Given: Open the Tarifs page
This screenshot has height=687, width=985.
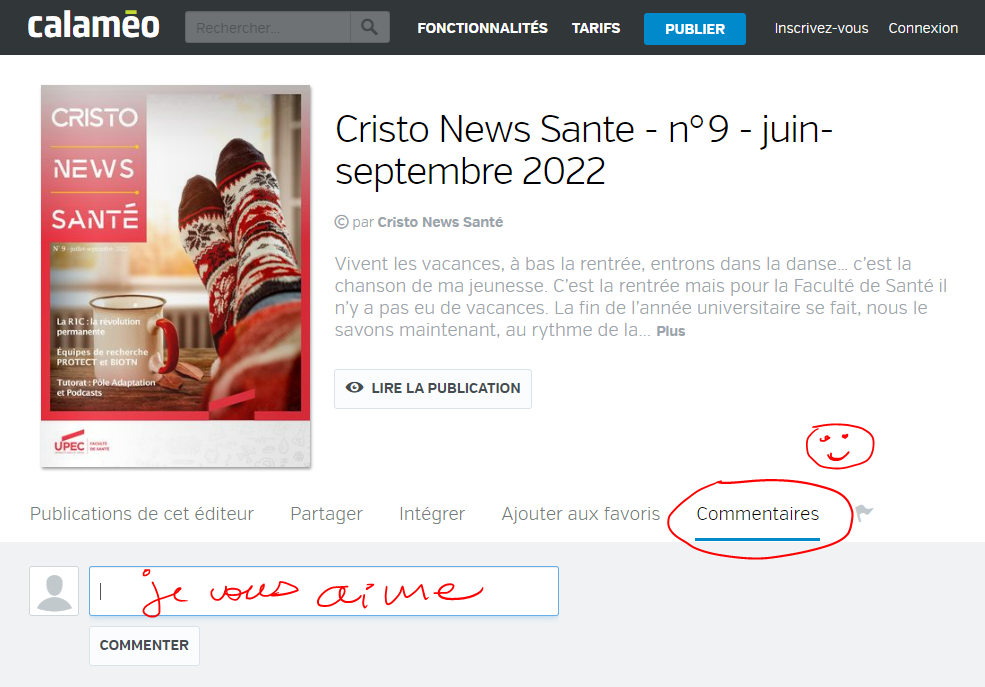Looking at the screenshot, I should (x=596, y=28).
